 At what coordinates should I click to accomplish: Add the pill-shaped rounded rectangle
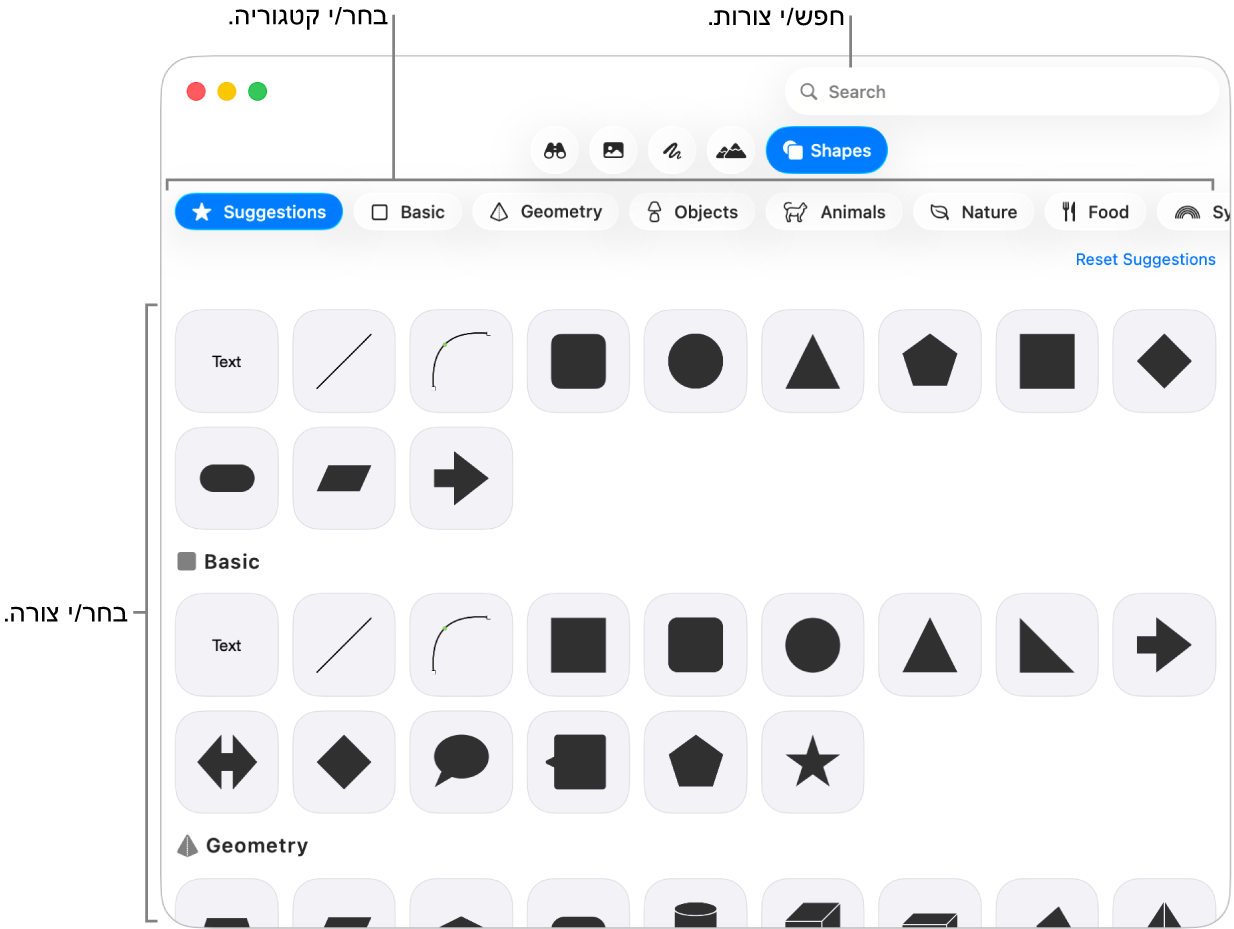(x=227, y=478)
